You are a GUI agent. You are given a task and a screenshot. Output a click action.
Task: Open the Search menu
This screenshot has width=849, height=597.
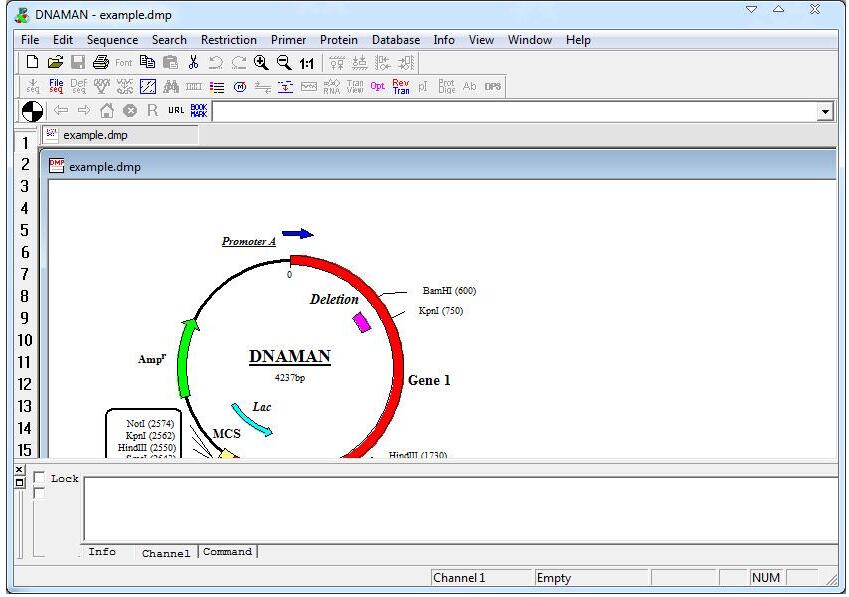(169, 40)
